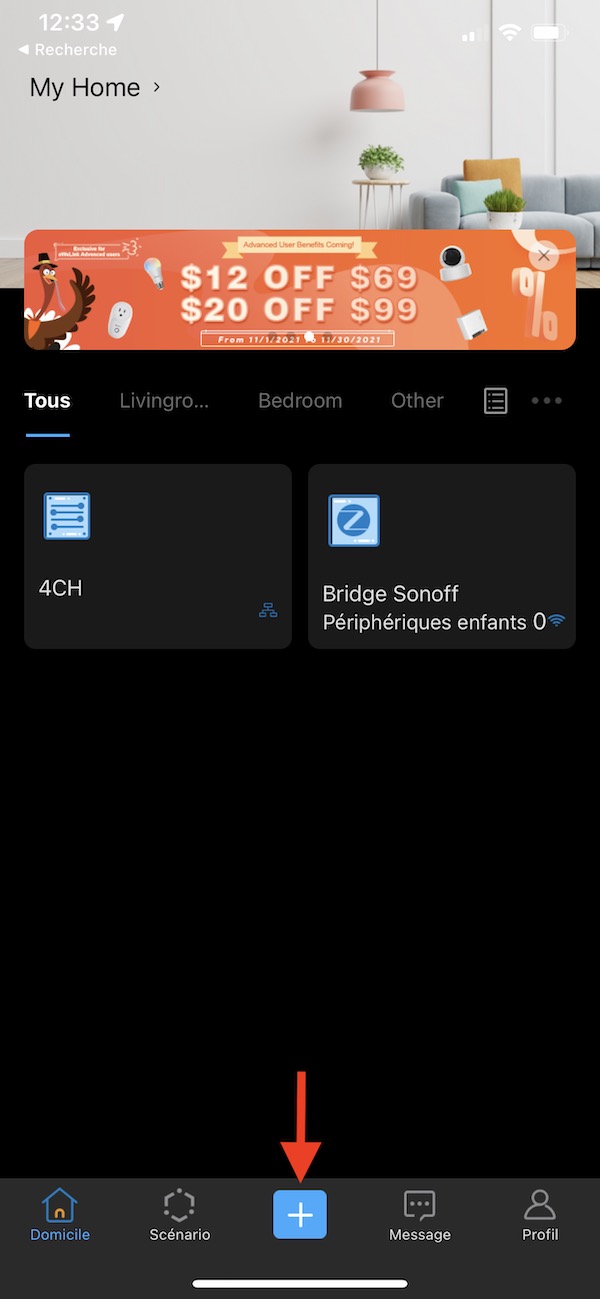600x1299 pixels.
Task: Open the ellipsis more options menu
Action: click(x=547, y=400)
